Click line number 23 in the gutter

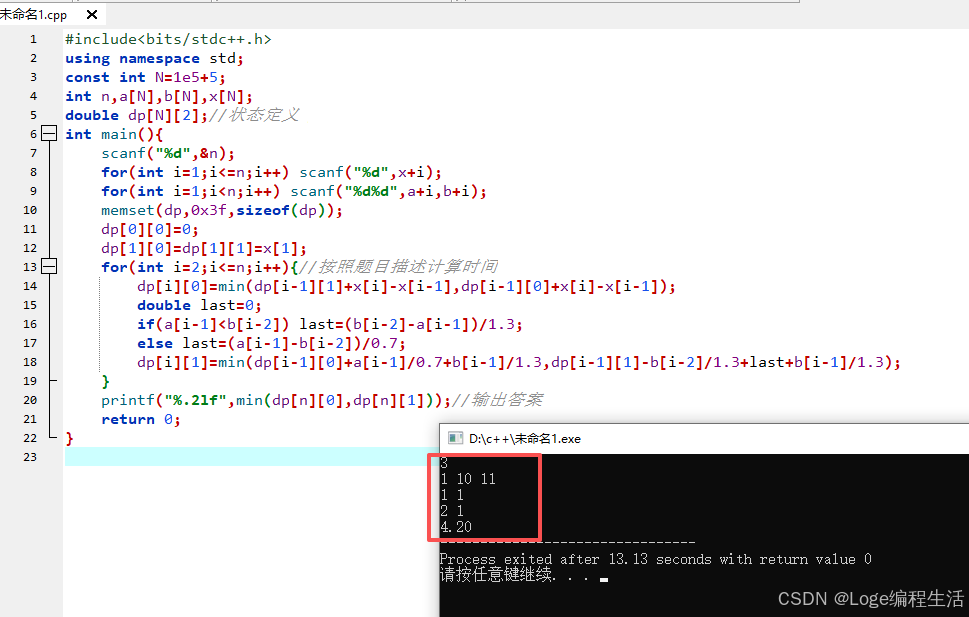(30, 457)
